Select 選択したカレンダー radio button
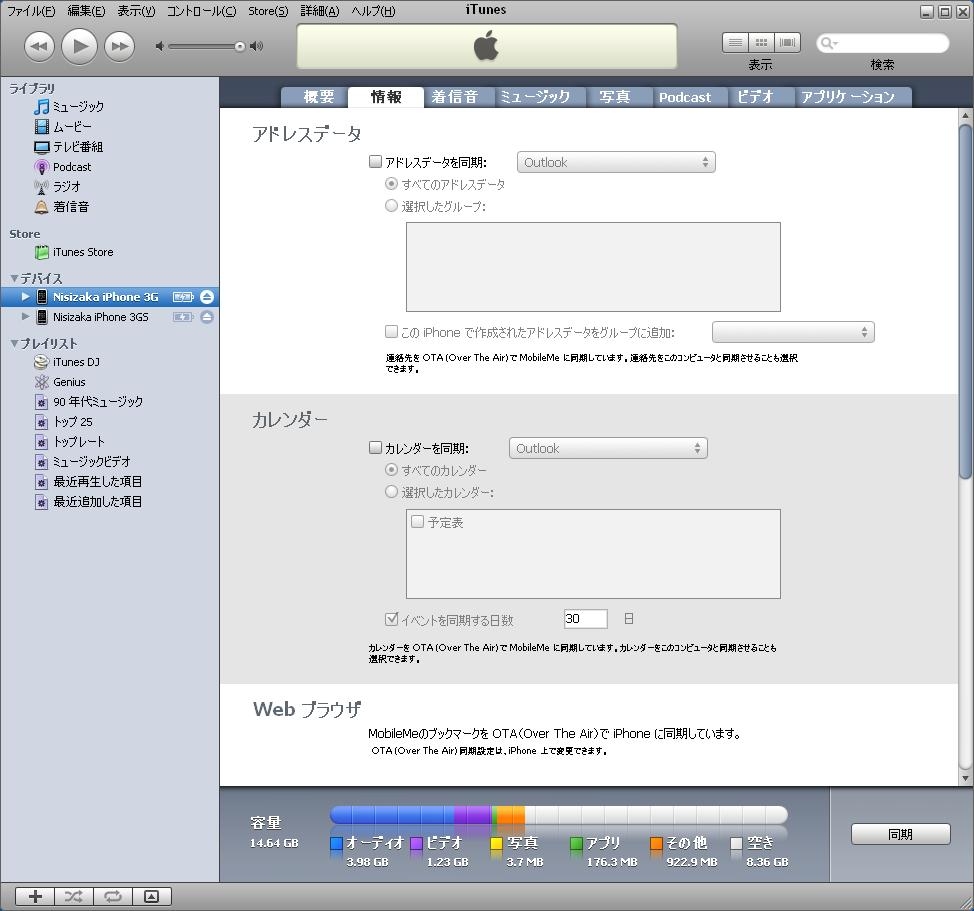The height and width of the screenshot is (911, 974). pos(391,492)
